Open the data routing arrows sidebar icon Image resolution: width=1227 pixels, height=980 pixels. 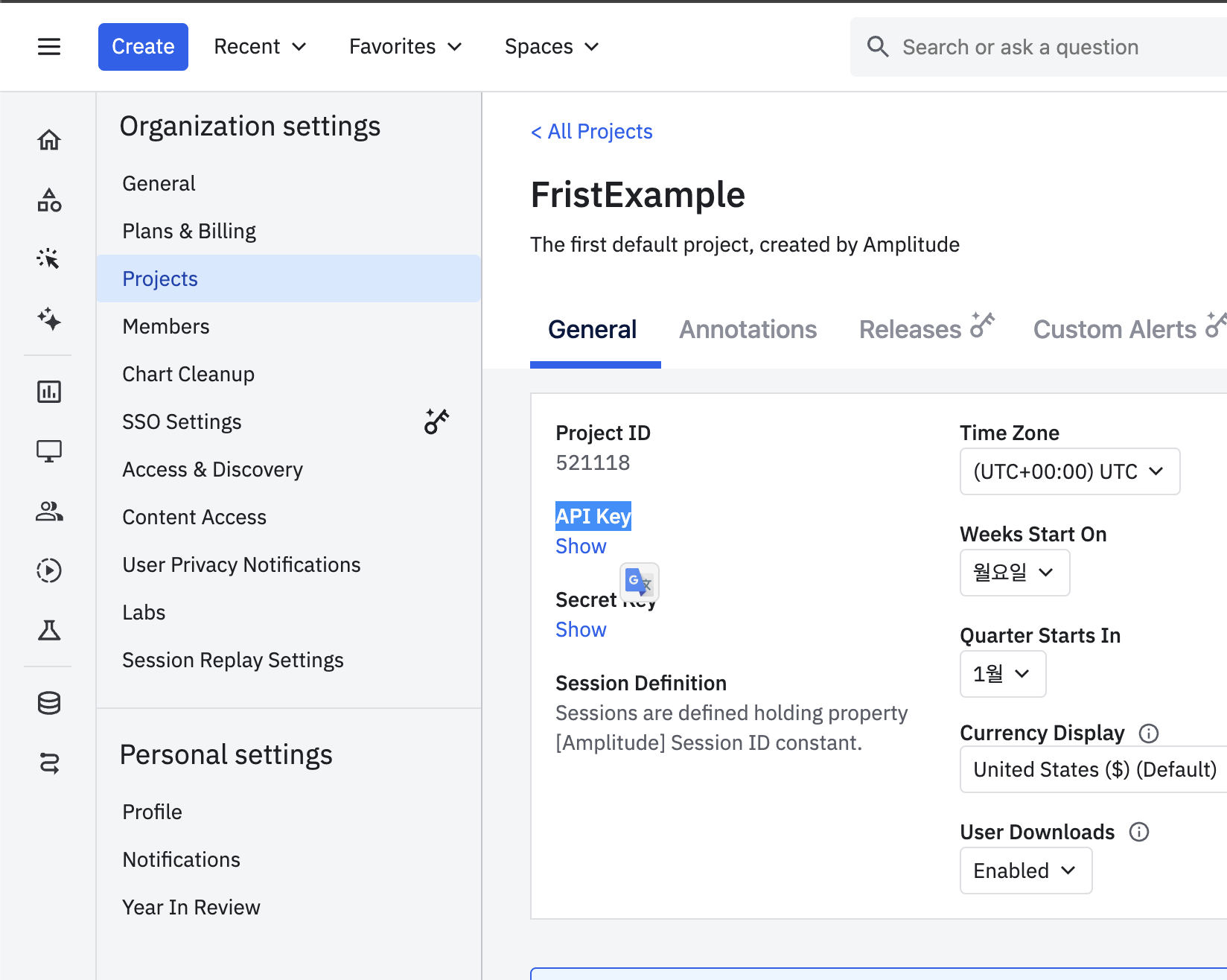(49, 763)
